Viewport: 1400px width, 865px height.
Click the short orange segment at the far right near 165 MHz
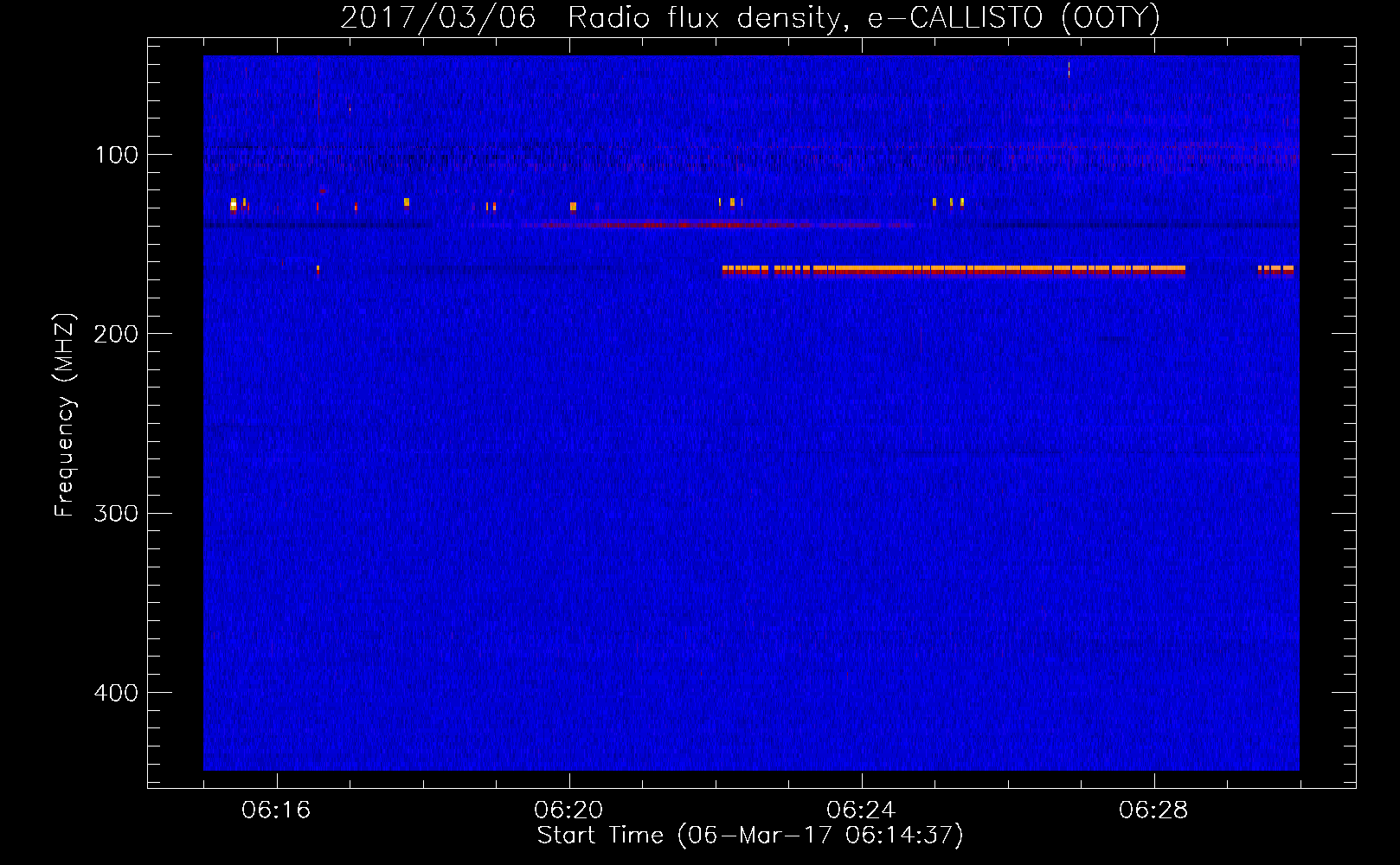click(1276, 270)
